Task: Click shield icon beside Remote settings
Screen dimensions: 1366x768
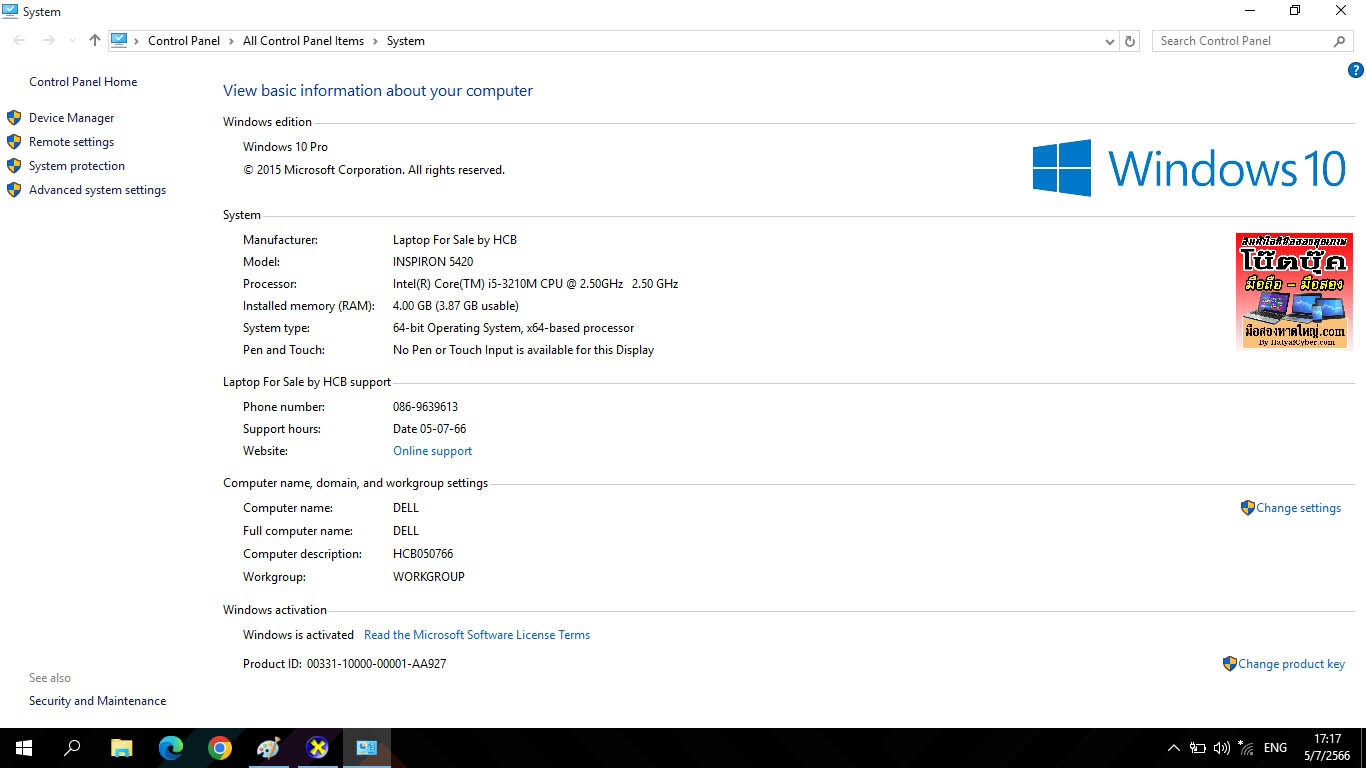Action: [x=14, y=142]
